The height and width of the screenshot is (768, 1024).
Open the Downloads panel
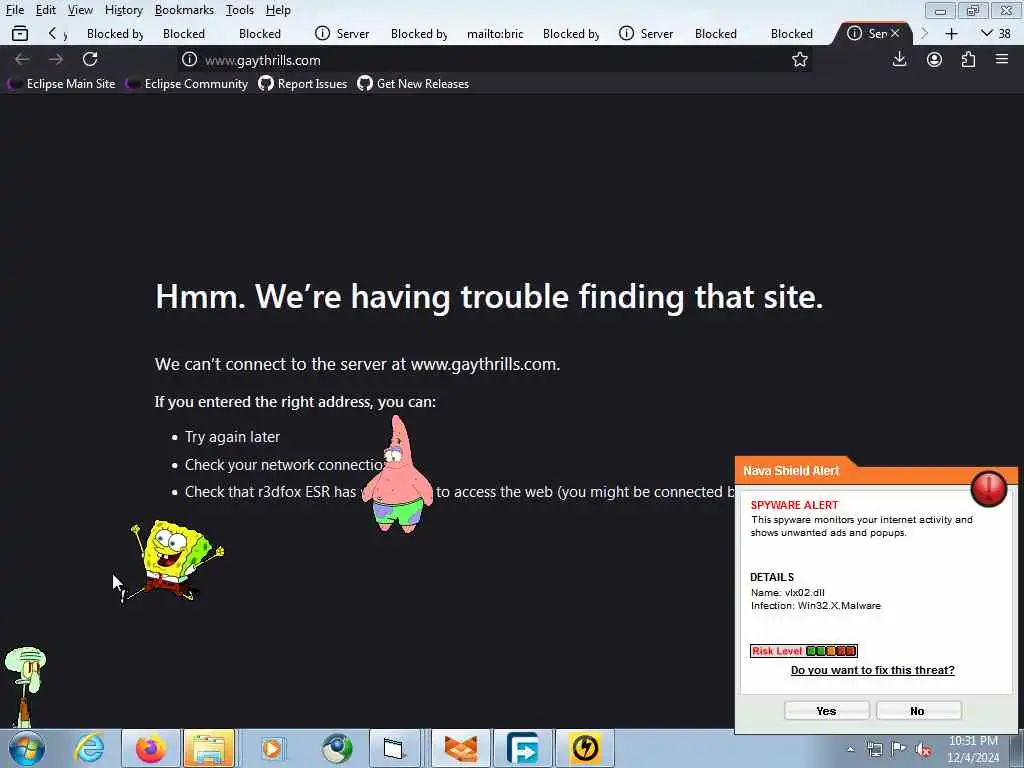899,59
